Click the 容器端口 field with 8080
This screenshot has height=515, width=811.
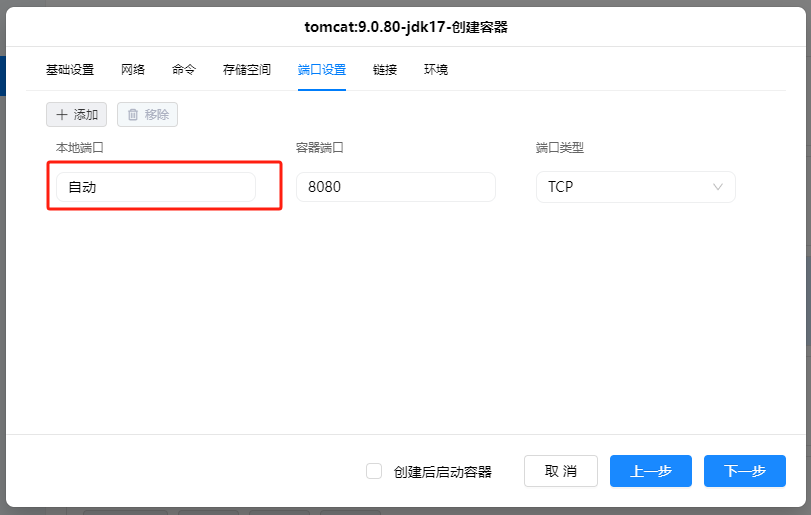pyautogui.click(x=396, y=187)
